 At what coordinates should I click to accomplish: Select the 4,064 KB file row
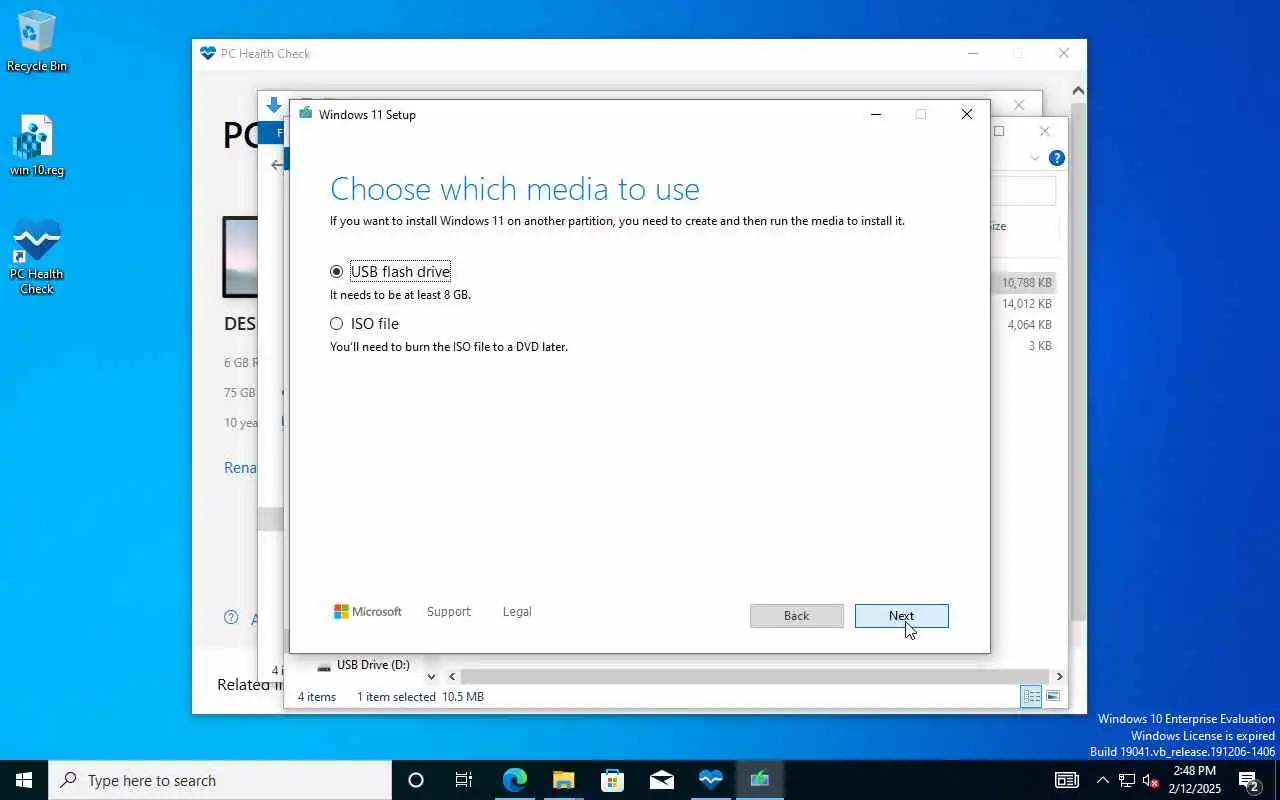(x=1023, y=325)
